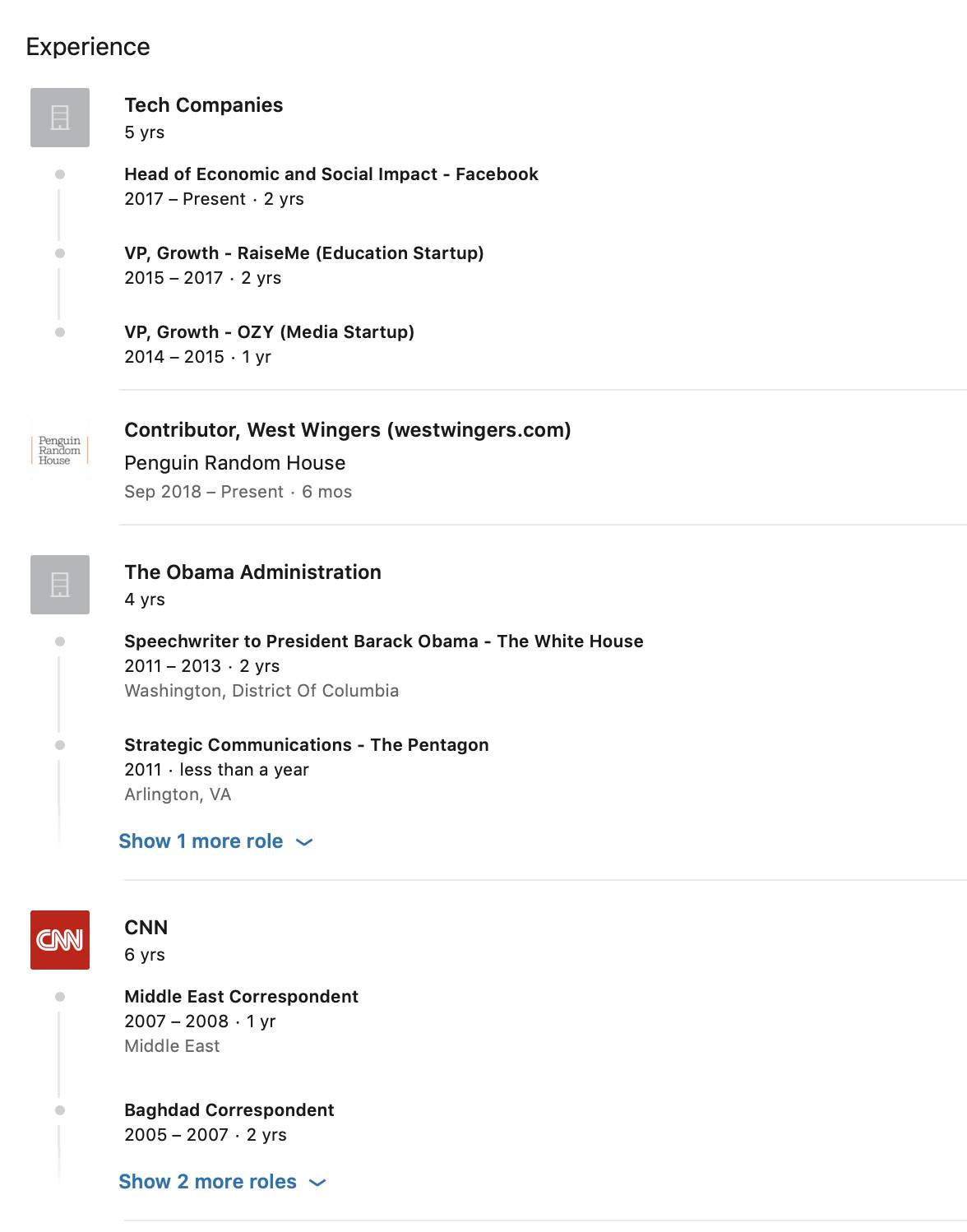Click the chevron beside Show 1 more role
The height and width of the screenshot is (1232, 967).
point(304,842)
